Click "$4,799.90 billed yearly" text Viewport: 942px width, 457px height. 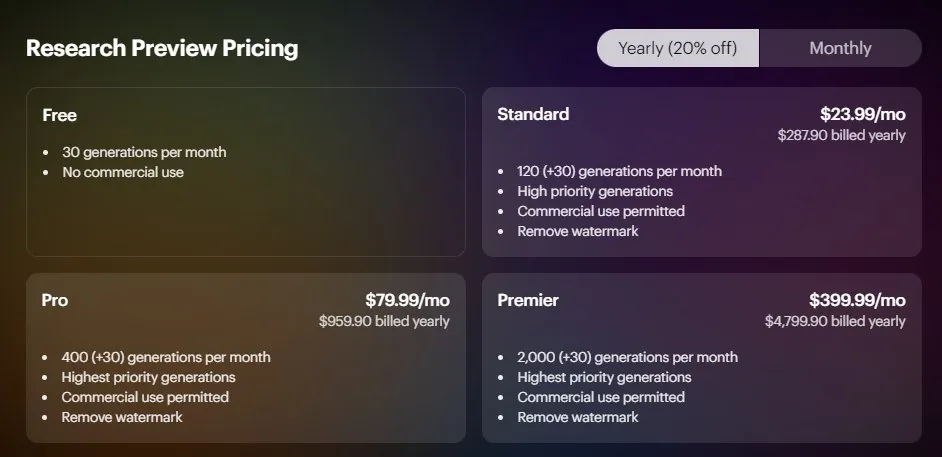[835, 321]
